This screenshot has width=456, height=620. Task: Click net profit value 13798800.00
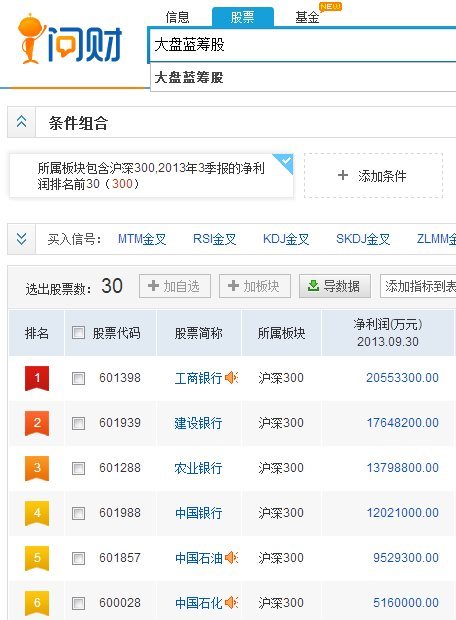[403, 468]
